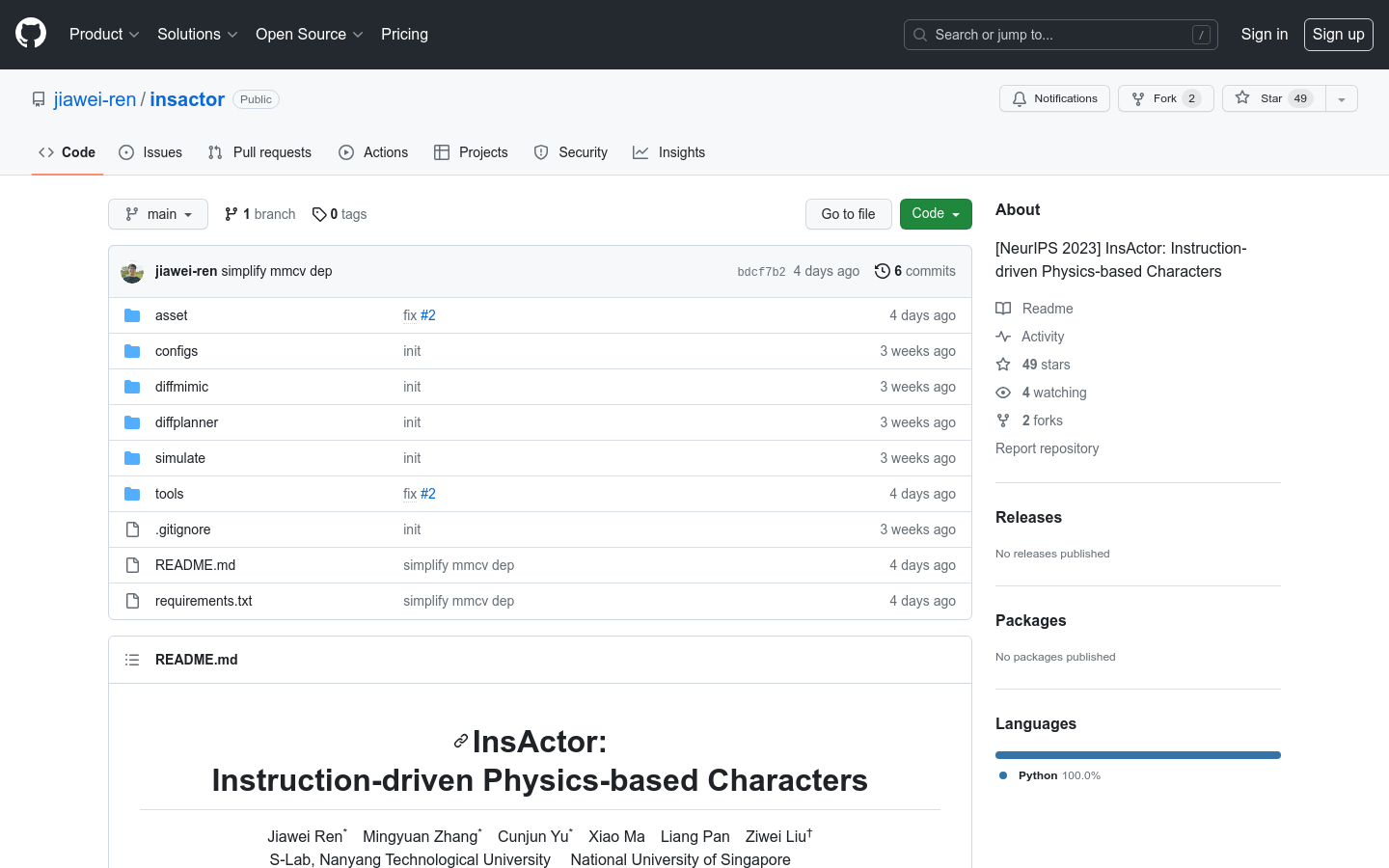Screen dimensions: 1389x868
Task: Click the Activity pulse icon
Action: 1003,337
